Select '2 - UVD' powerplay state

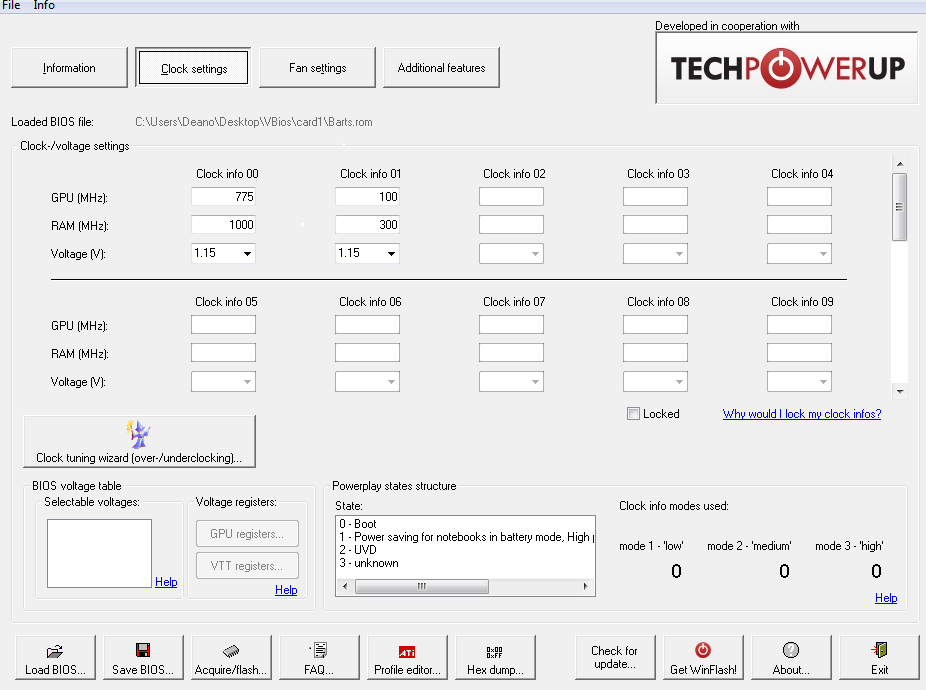358,550
